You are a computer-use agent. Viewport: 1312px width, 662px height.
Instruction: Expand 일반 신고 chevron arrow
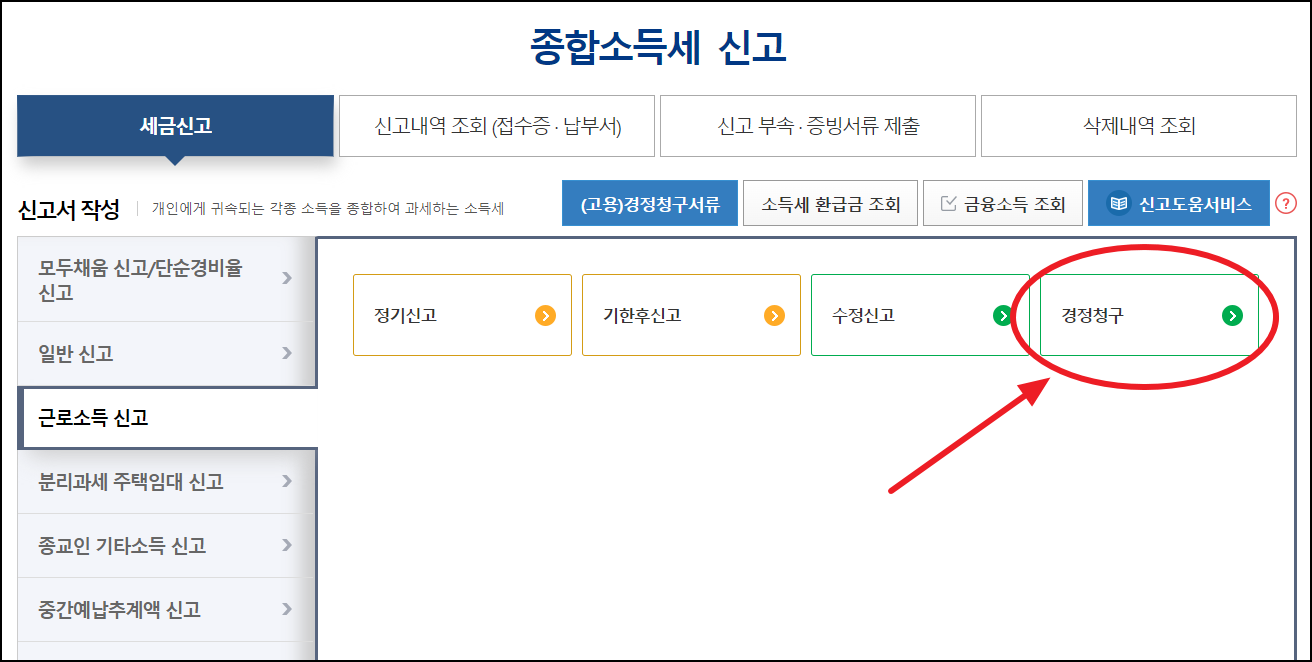(287, 353)
